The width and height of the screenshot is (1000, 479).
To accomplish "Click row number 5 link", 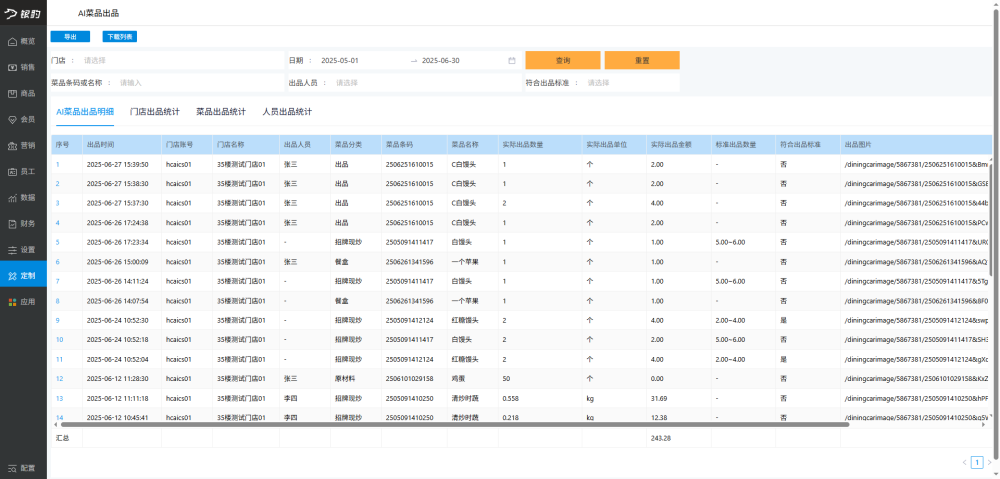I will pos(57,242).
